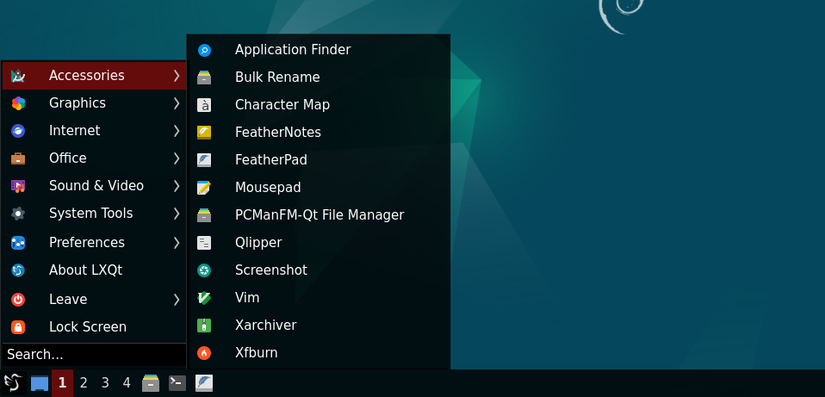Click the System Tools gear icon
The width and height of the screenshot is (825, 397).
pos(18,213)
